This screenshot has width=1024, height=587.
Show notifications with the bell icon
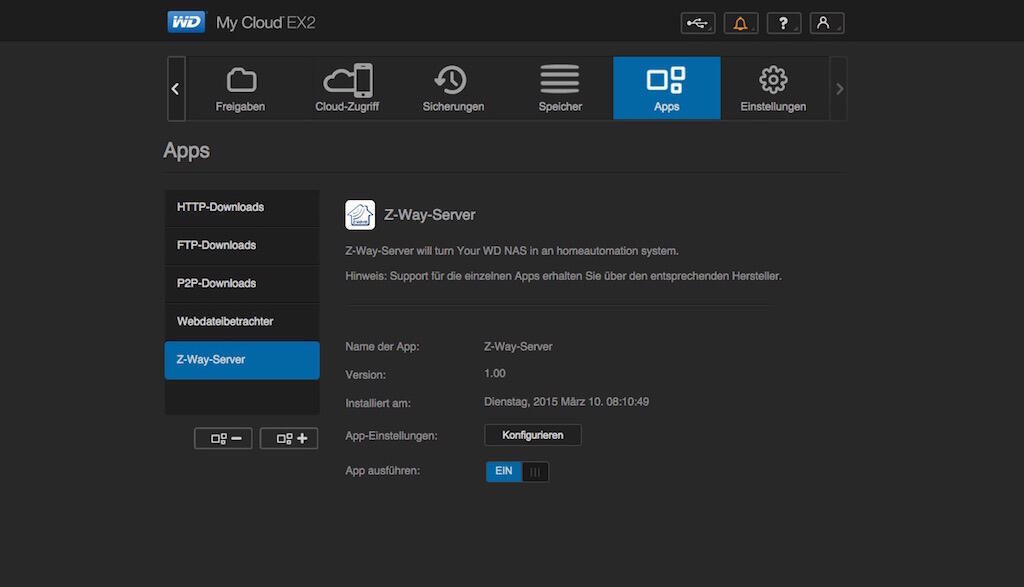coord(741,24)
